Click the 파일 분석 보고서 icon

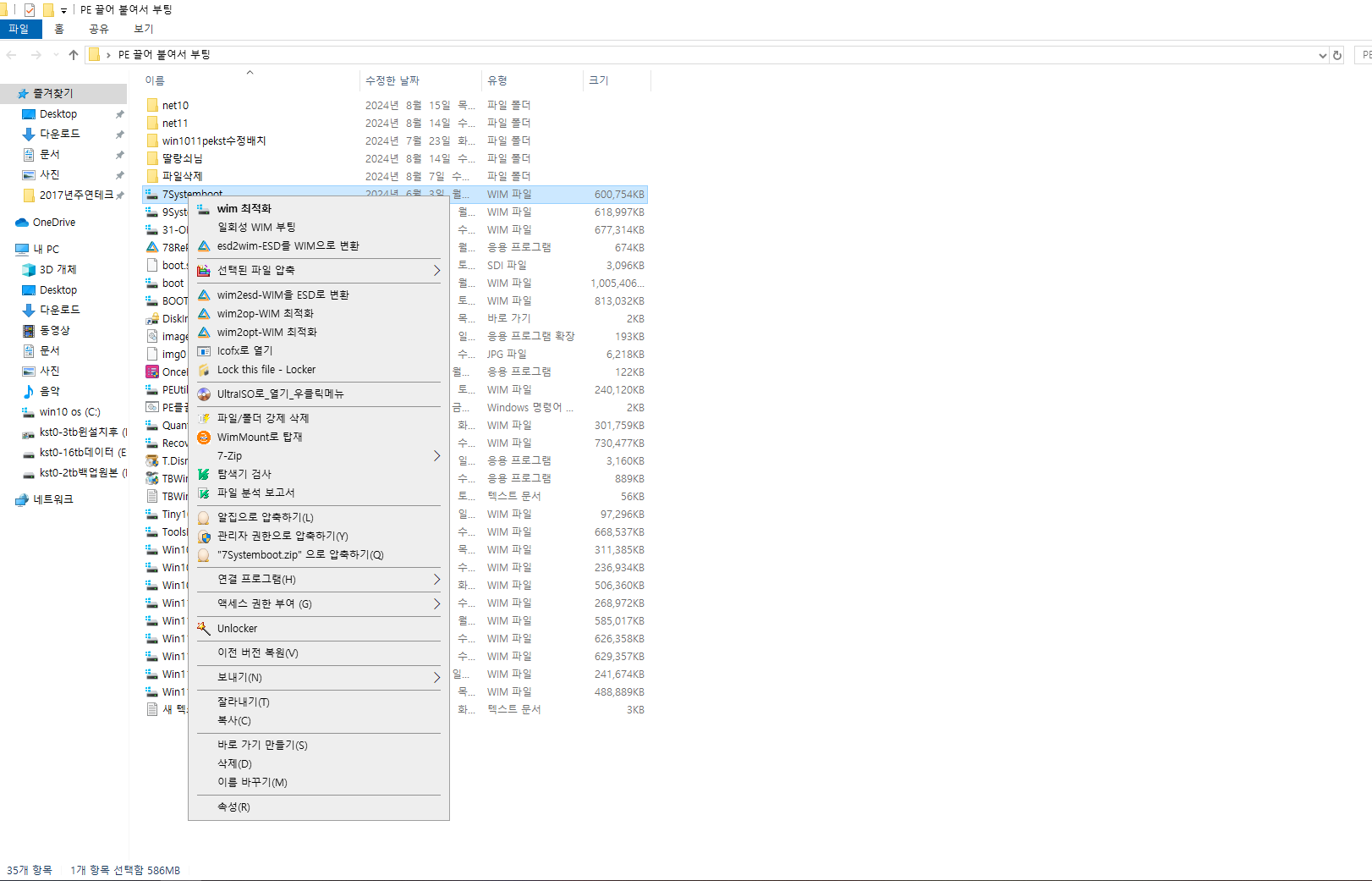point(204,493)
